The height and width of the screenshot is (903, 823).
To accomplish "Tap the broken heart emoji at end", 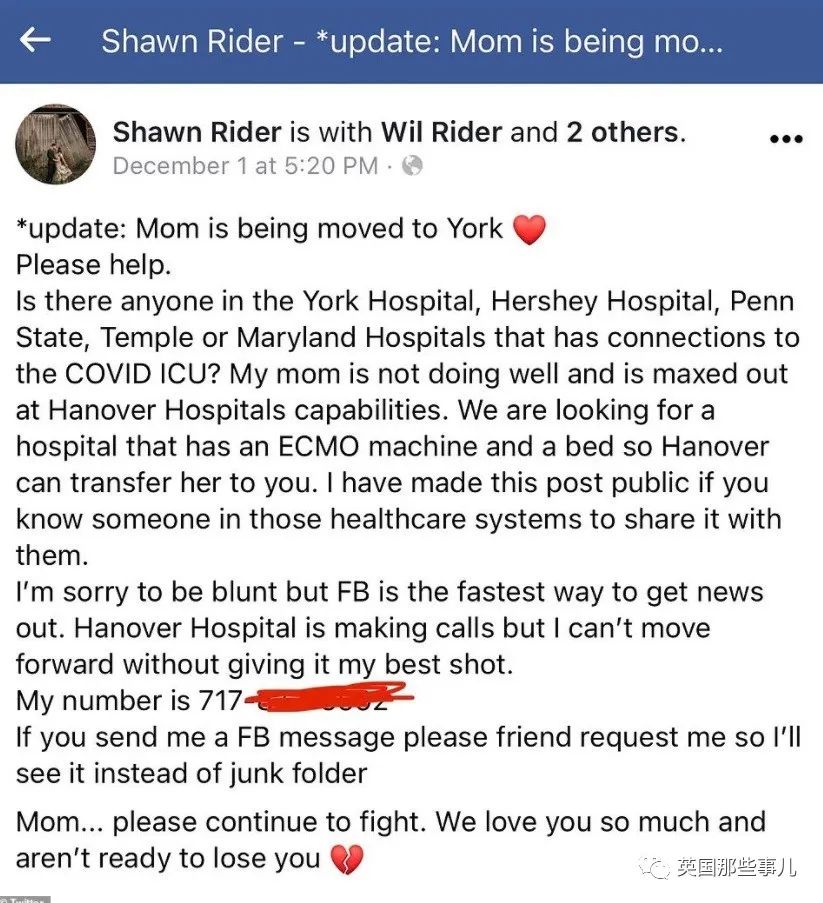I will [x=347, y=860].
